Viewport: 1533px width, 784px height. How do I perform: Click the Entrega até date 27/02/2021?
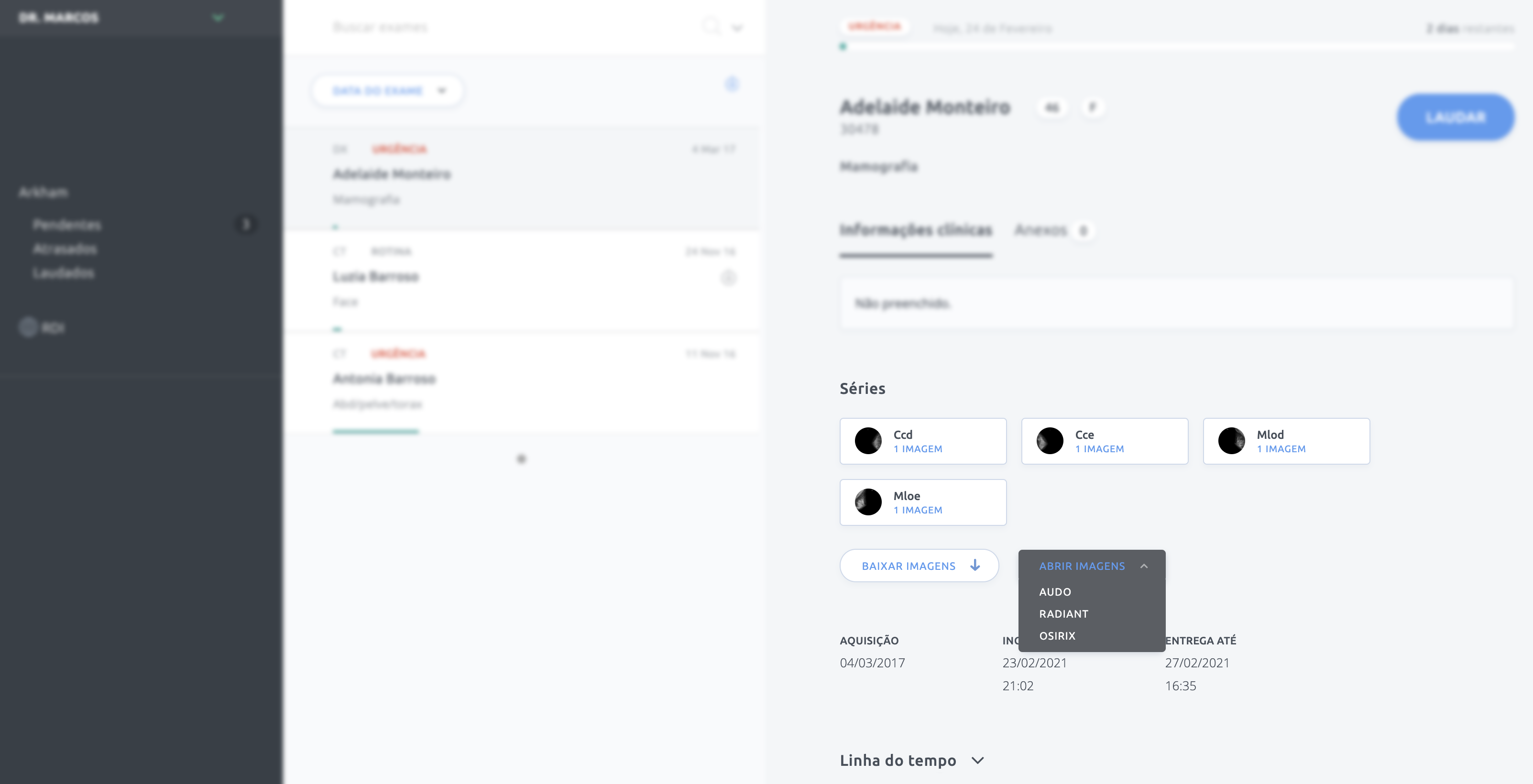tap(1197, 663)
